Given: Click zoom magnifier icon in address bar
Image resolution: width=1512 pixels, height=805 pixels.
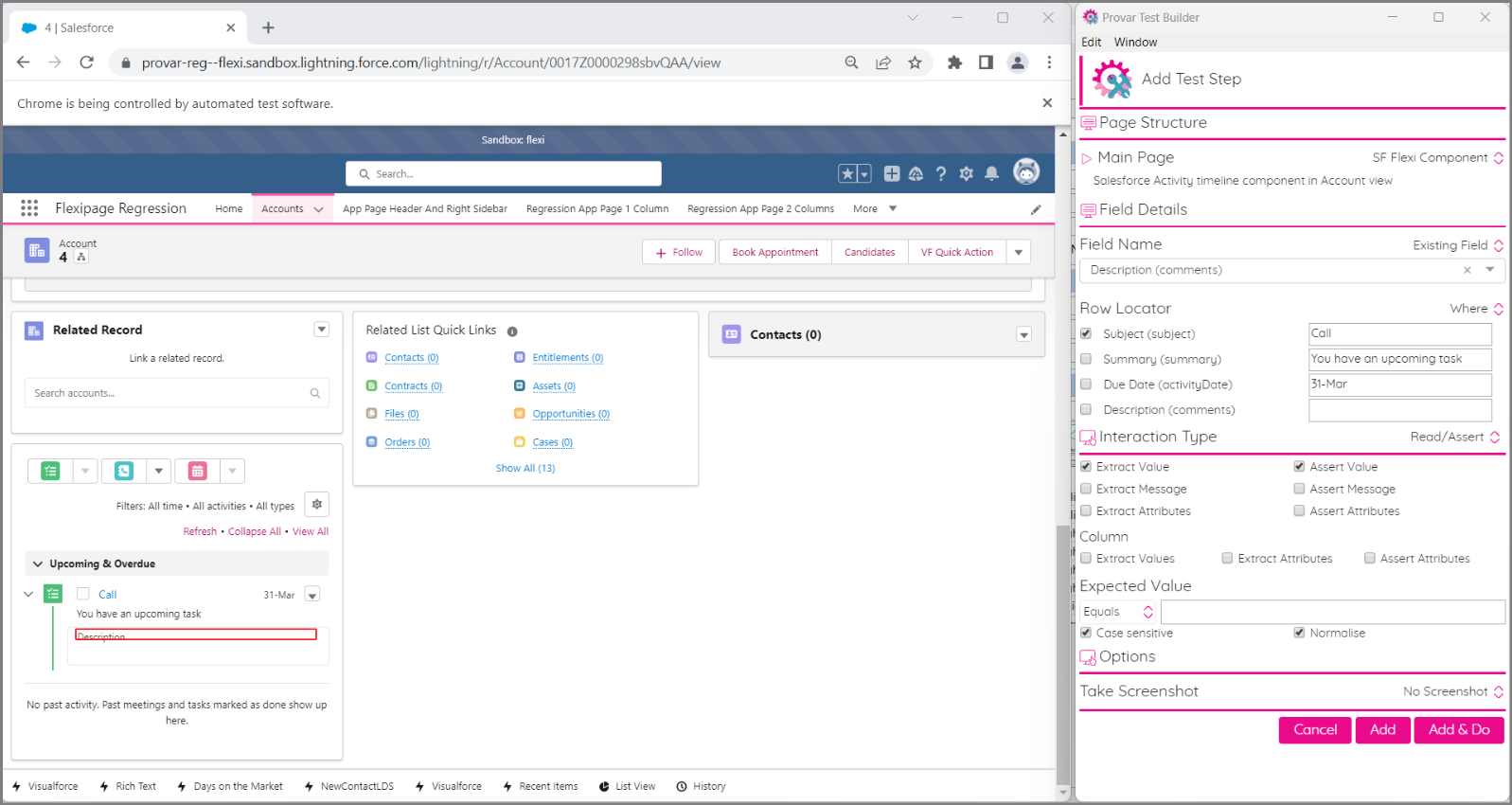Looking at the screenshot, I should [852, 63].
